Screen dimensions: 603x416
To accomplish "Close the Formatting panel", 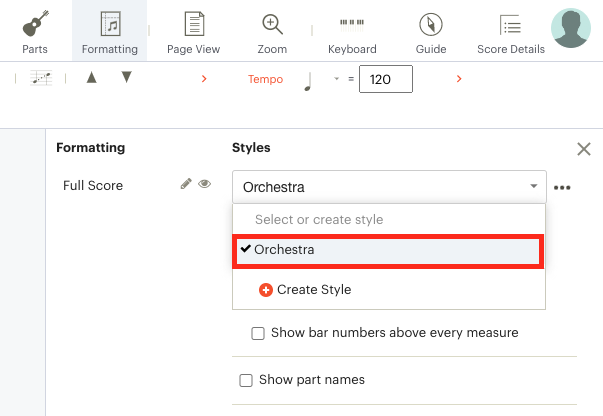I will [x=584, y=149].
